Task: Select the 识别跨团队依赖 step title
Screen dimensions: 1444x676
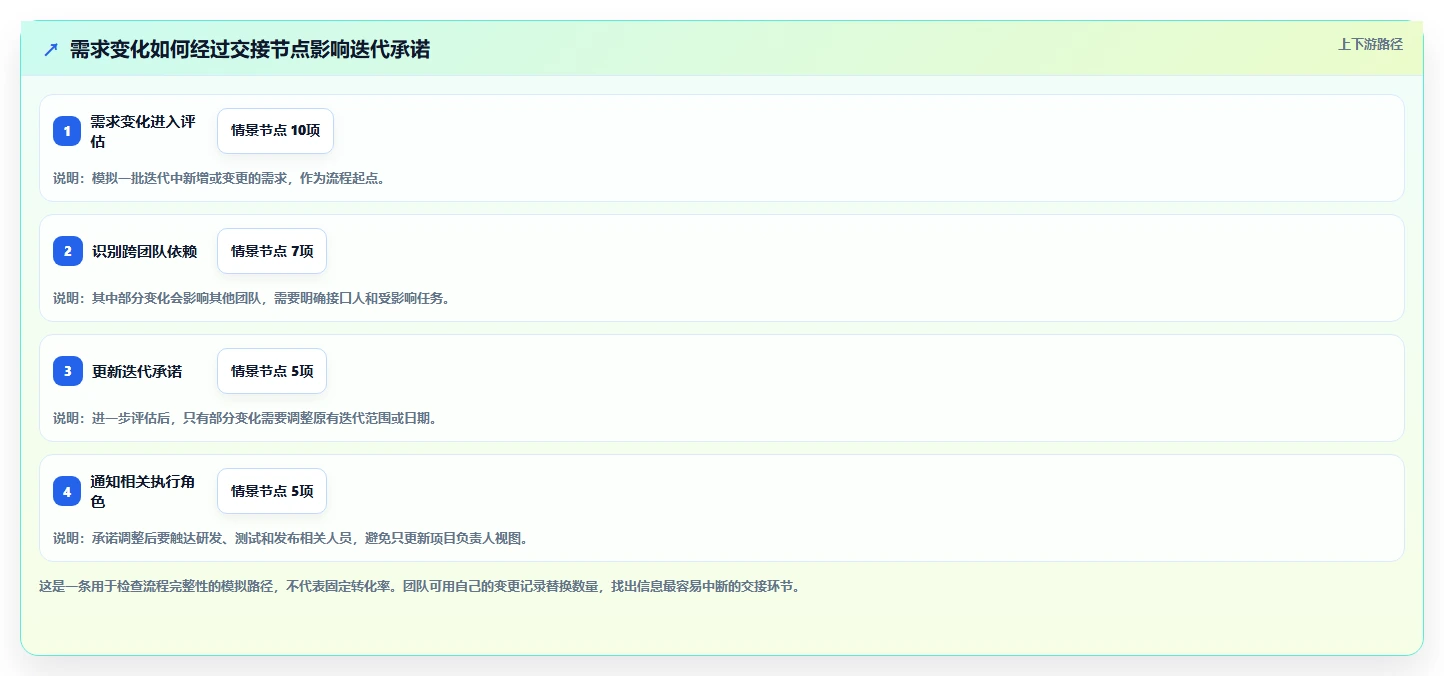Action: [x=144, y=251]
